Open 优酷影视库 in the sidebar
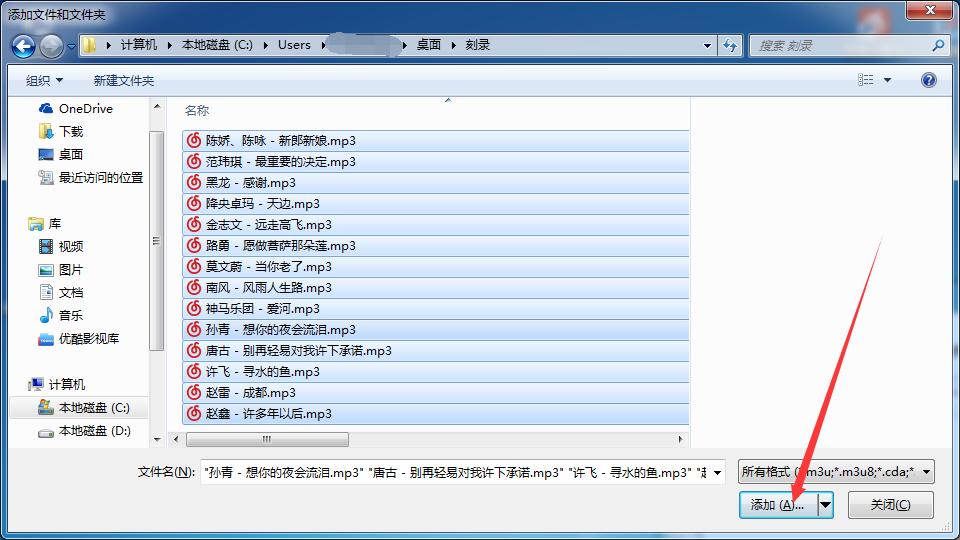Image resolution: width=960 pixels, height=540 pixels. [78, 339]
